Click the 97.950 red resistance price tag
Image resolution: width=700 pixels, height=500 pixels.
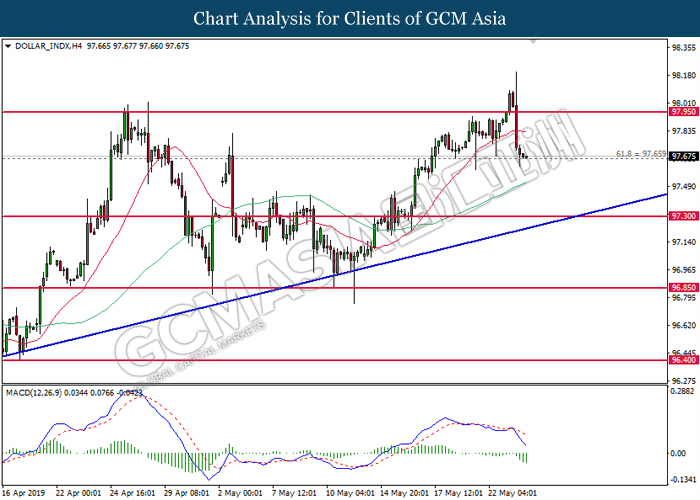pos(683,113)
